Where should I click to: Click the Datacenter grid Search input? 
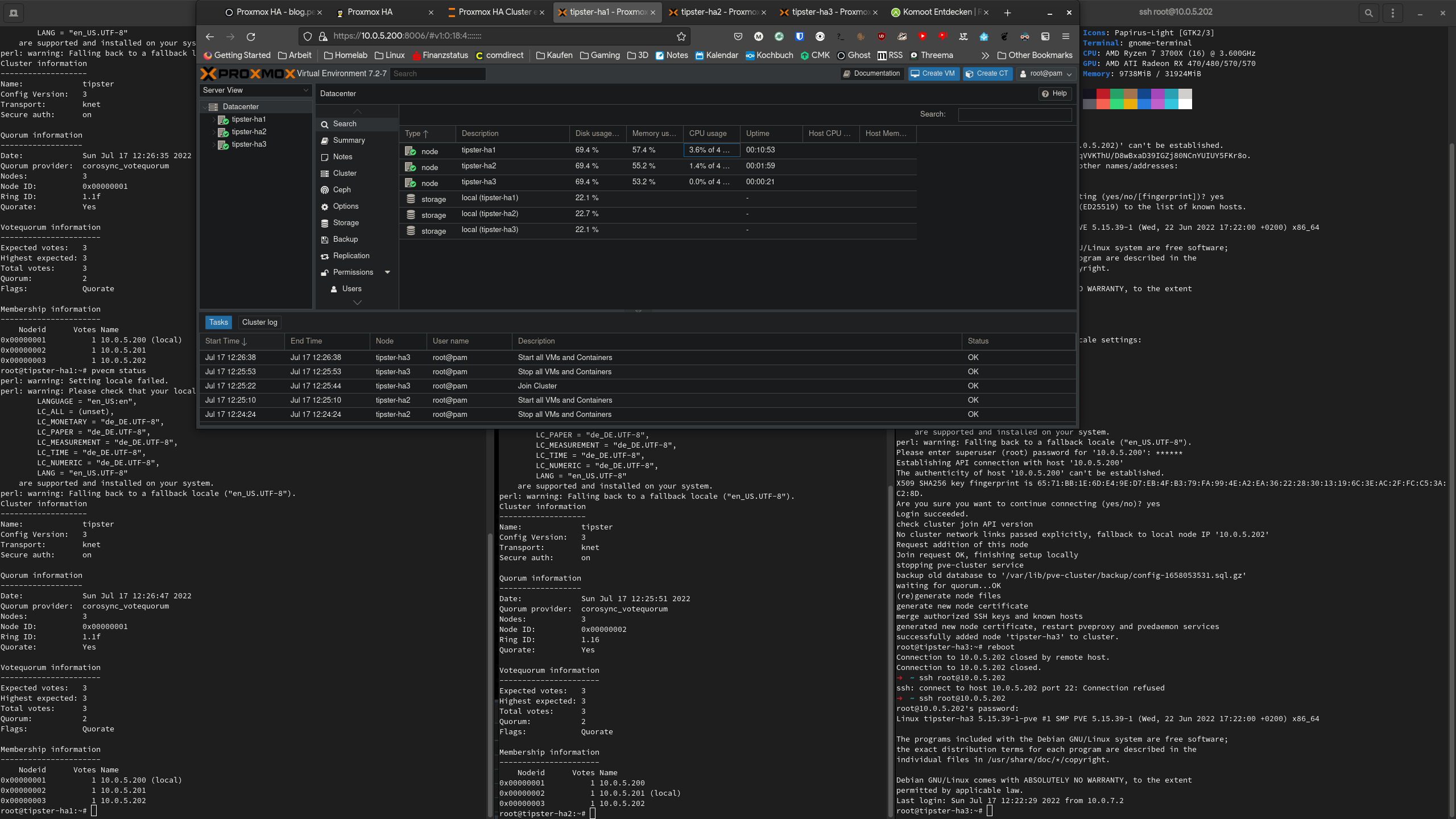(1015, 115)
